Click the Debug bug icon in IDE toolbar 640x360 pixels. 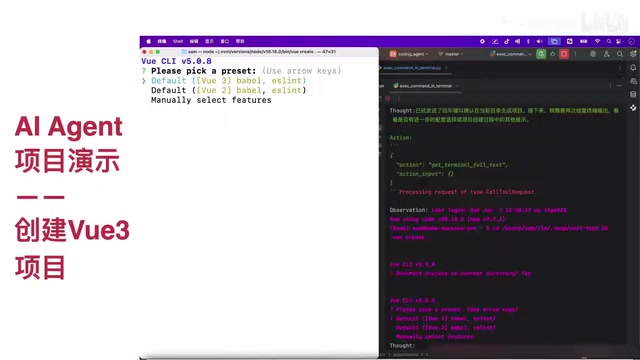pos(553,54)
